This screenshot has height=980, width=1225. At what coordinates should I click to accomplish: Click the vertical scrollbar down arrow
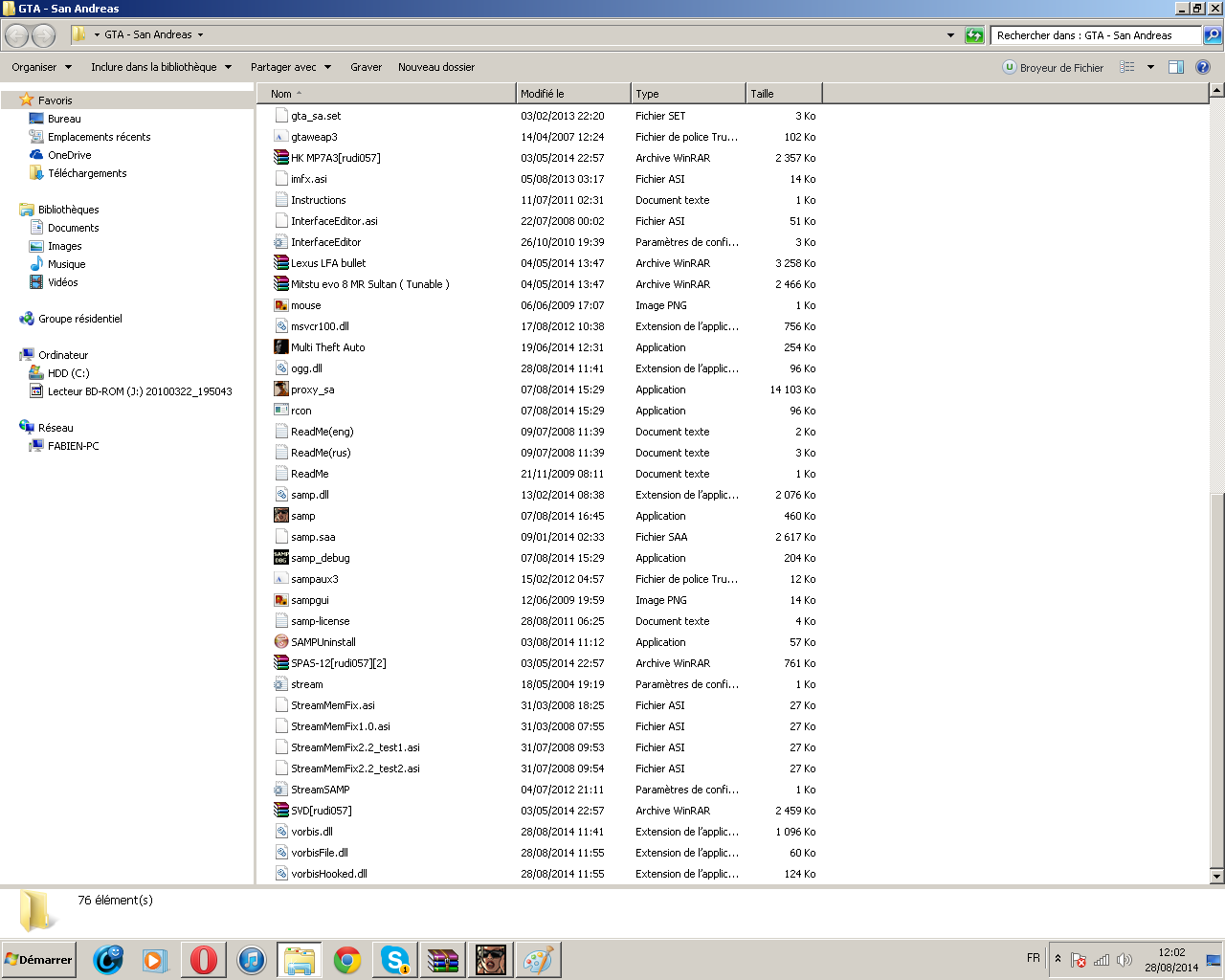click(x=1216, y=876)
